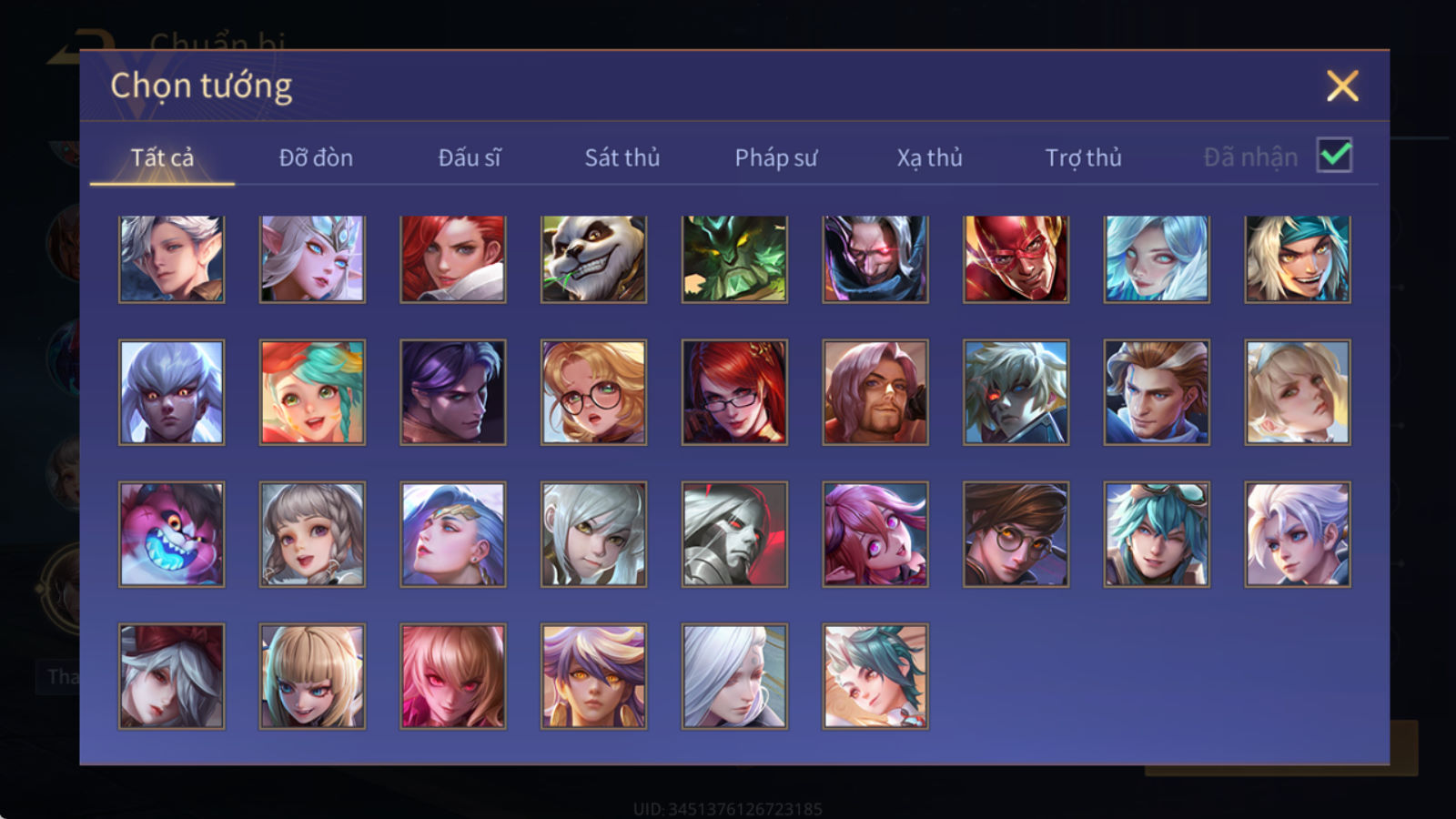Choose the Flash hero in red mask
1456x819 pixels.
1016,259
